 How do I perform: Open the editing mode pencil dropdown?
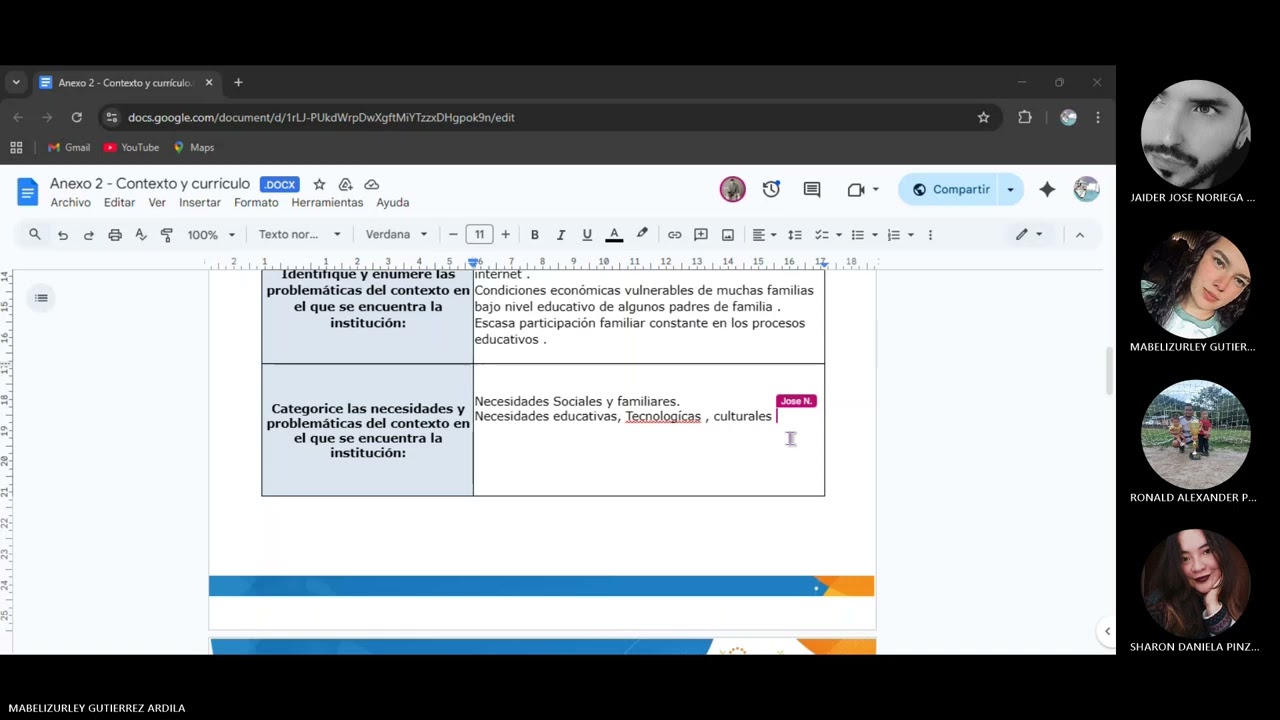[x=1029, y=235]
